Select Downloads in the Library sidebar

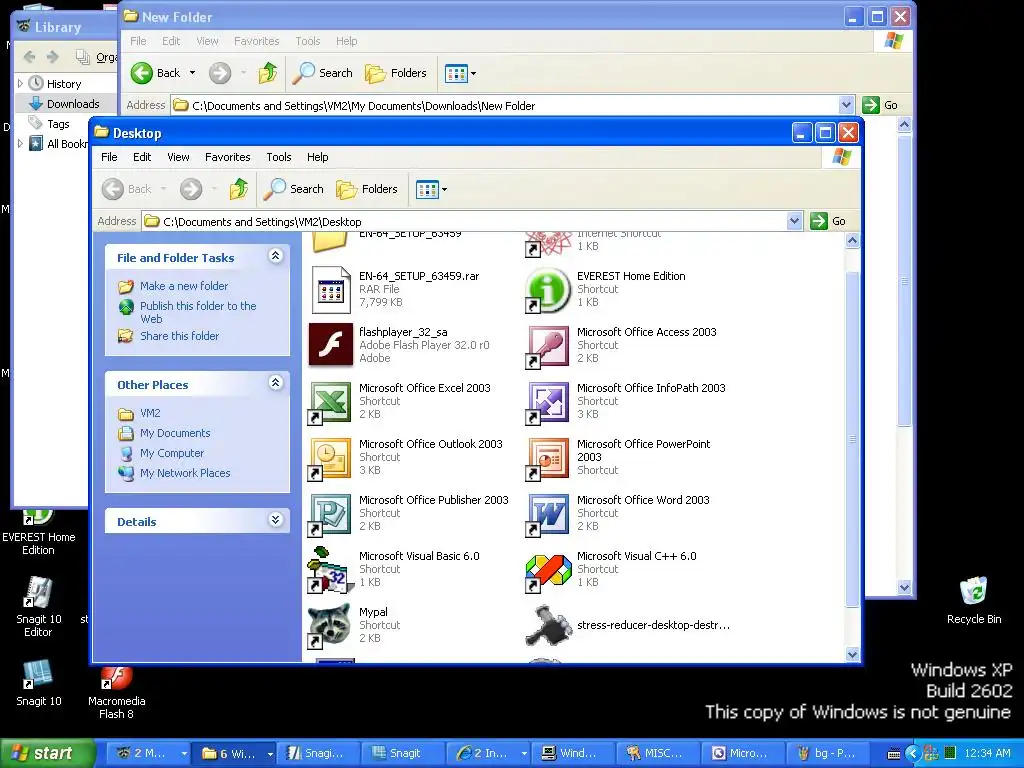click(x=73, y=104)
